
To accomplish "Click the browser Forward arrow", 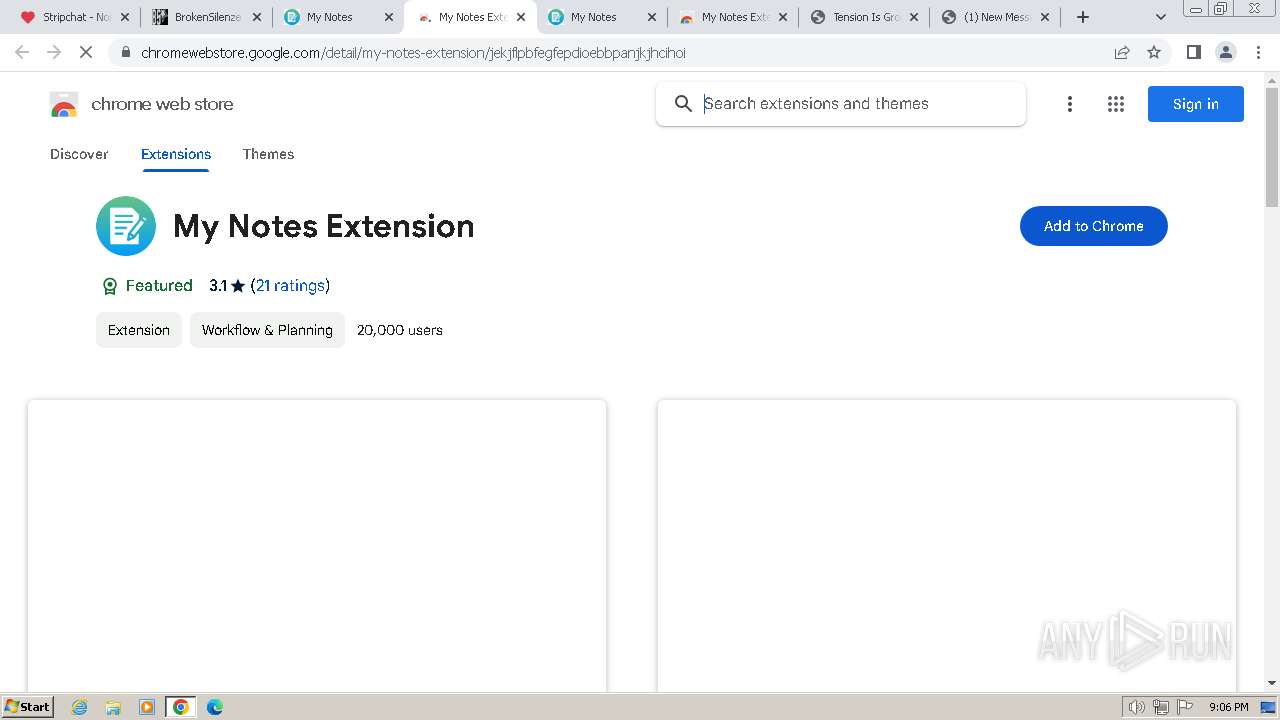I will (x=54, y=52).
